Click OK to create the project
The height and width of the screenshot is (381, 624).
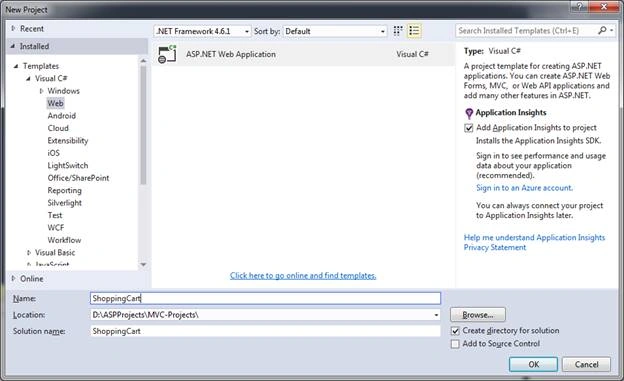(533, 364)
